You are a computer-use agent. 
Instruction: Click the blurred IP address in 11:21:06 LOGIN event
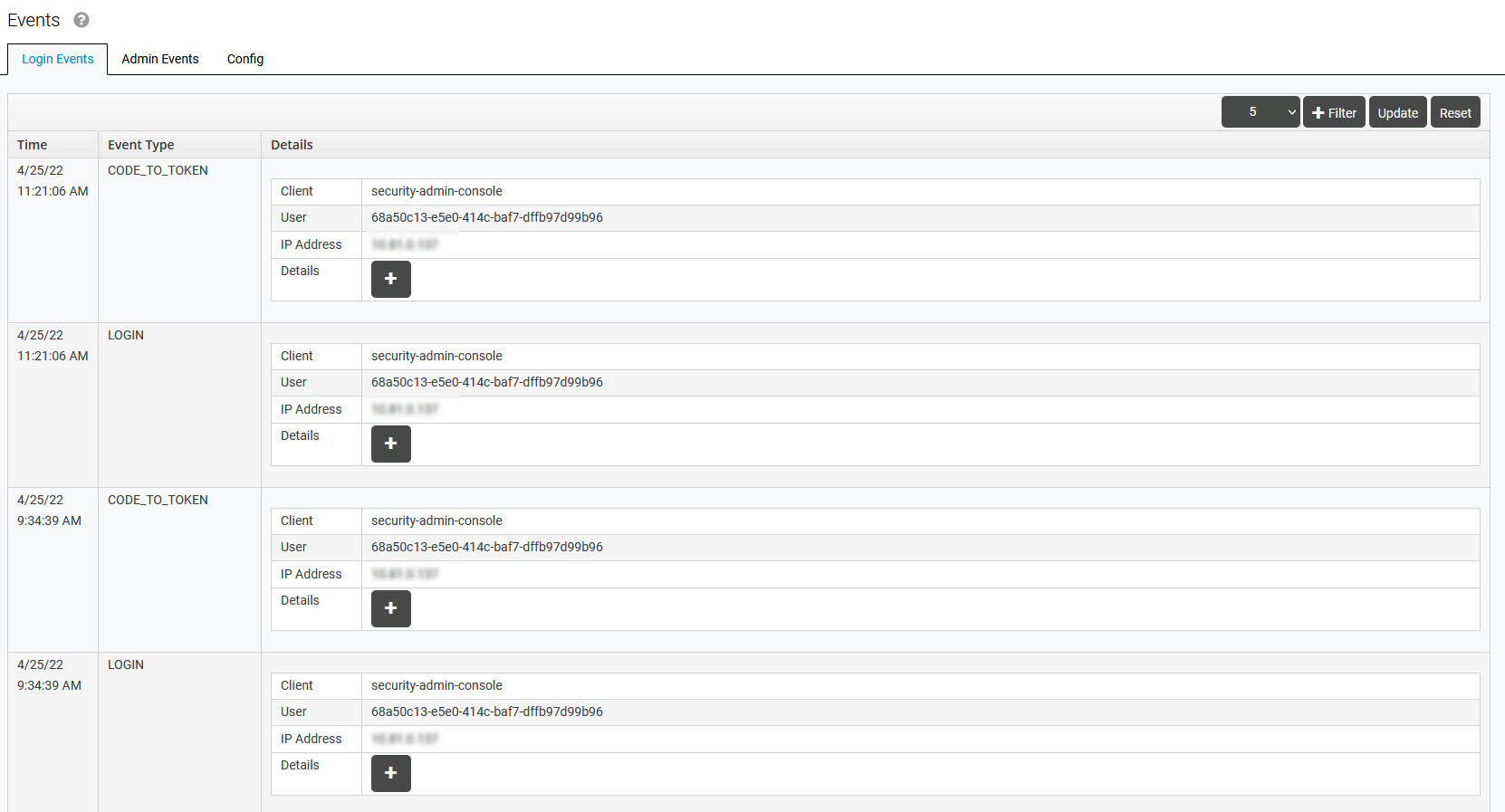coord(405,409)
